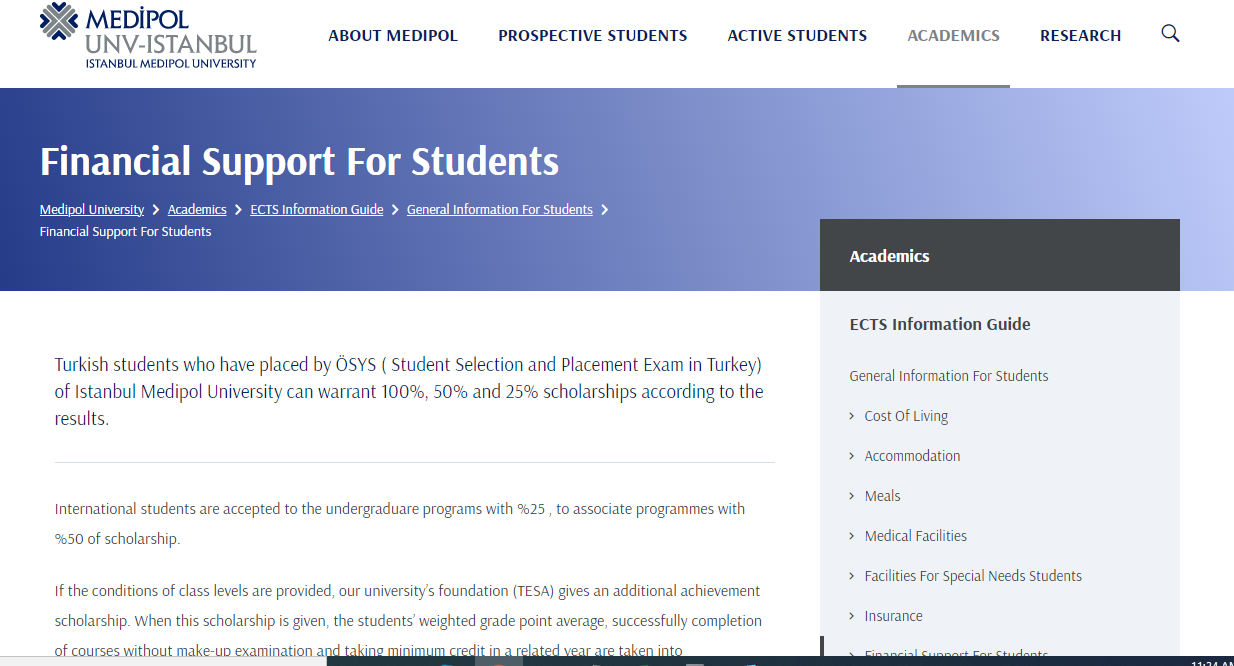
Task: Click the Medipol University logo
Action: 148,35
